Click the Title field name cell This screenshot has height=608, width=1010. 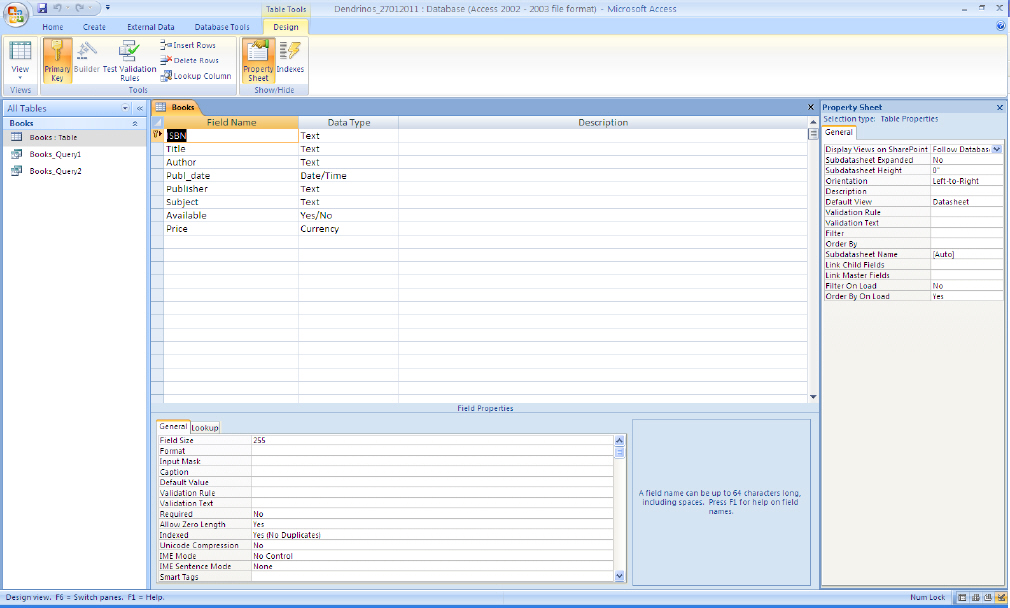(x=231, y=149)
